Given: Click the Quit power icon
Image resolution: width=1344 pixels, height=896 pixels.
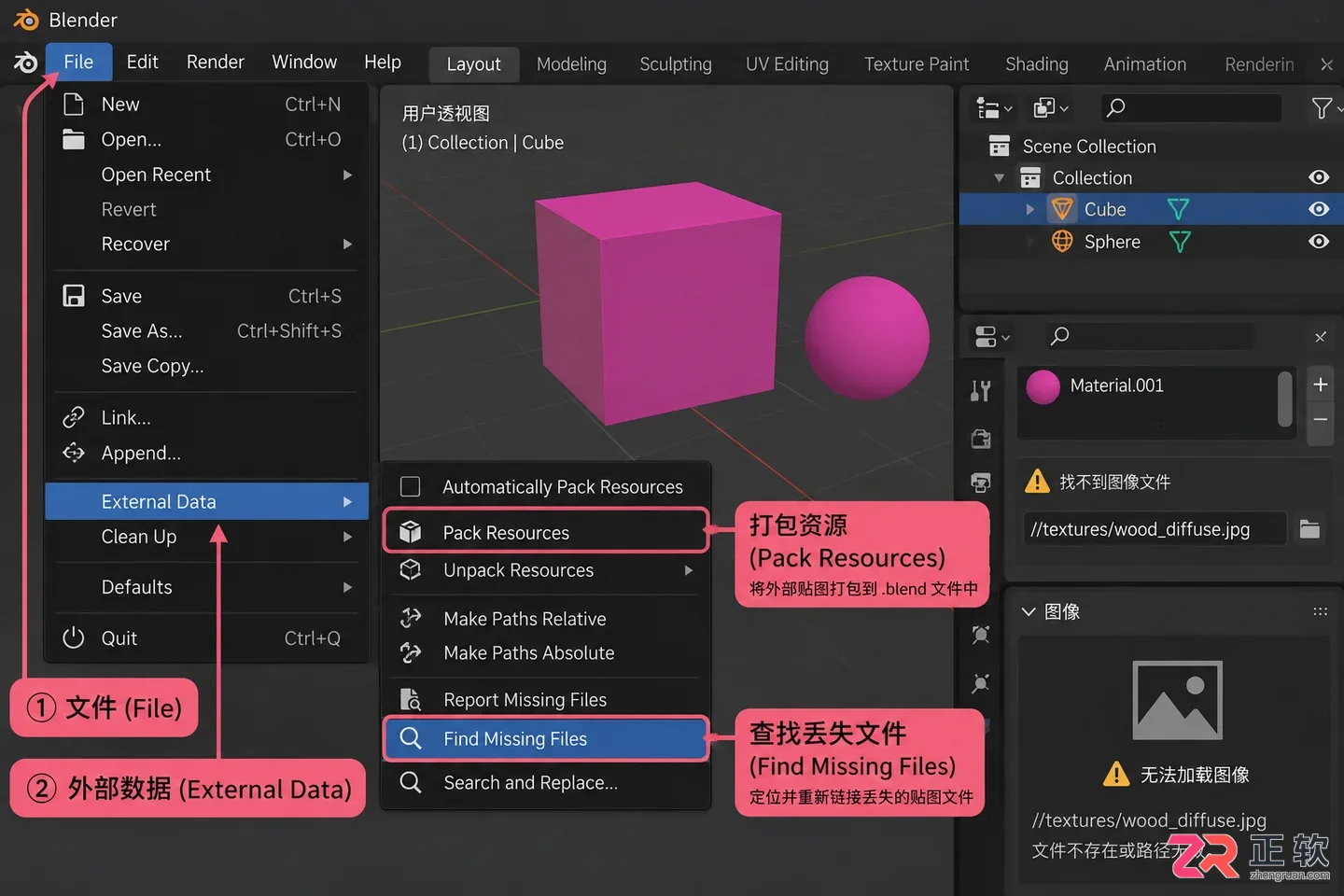Looking at the screenshot, I should pos(74,637).
